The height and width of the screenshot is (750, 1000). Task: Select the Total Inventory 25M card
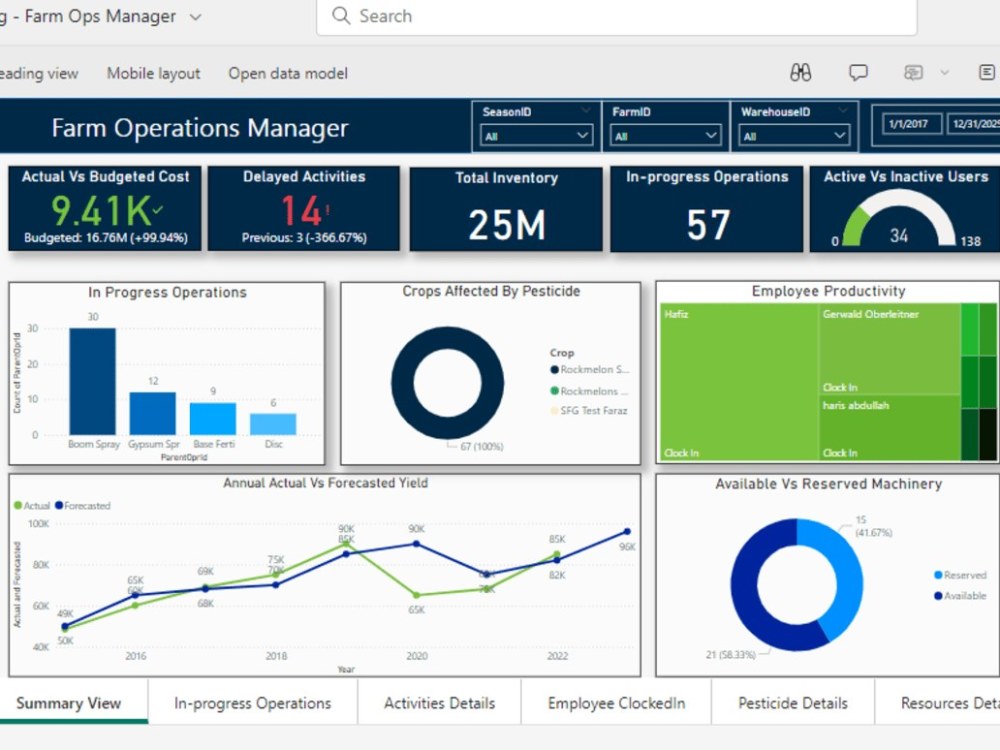click(x=506, y=209)
